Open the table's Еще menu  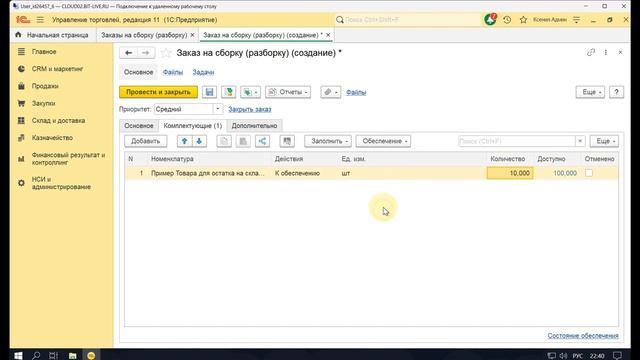click(604, 141)
